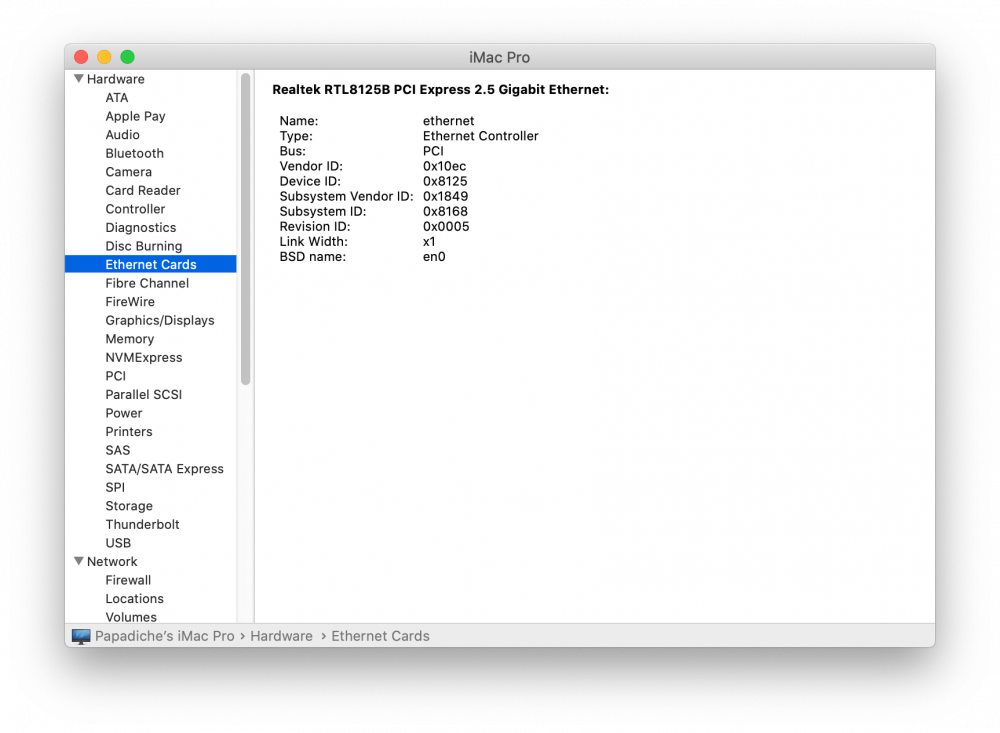Click Ethernet Cards in the path bar

pos(381,636)
